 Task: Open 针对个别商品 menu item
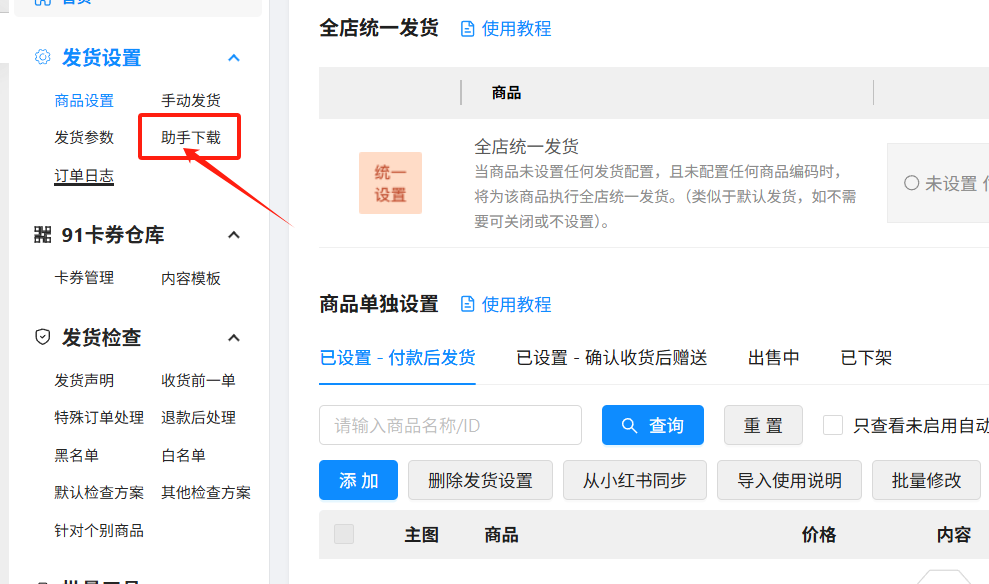click(x=99, y=530)
